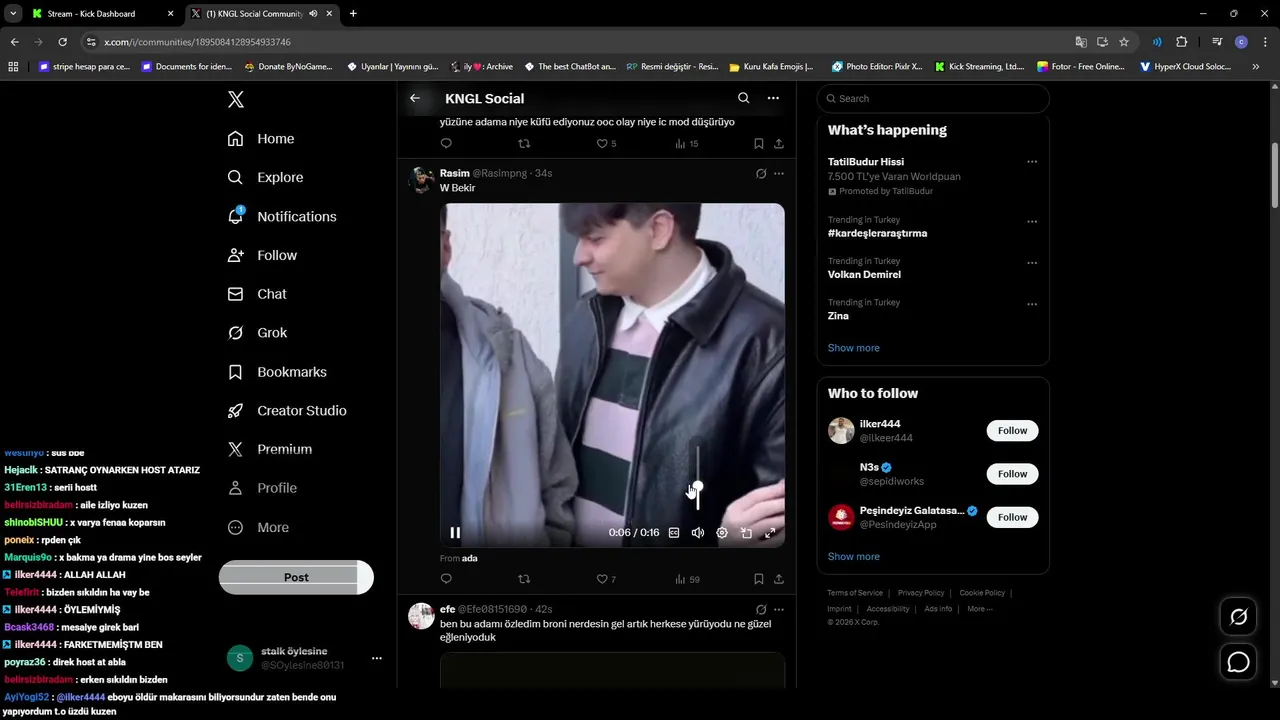Reply to Rasim's post
This screenshot has width=1280, height=720.
(x=446, y=578)
